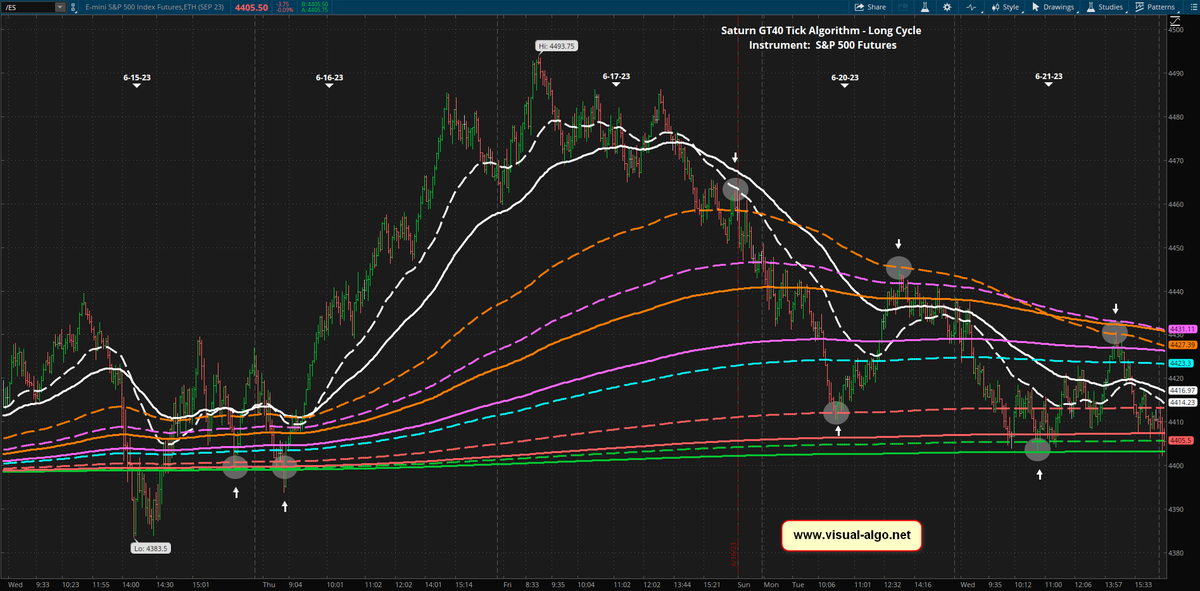Click the Hi: 4493.75 price bubble
This screenshot has height=591, width=1200.
[x=555, y=46]
